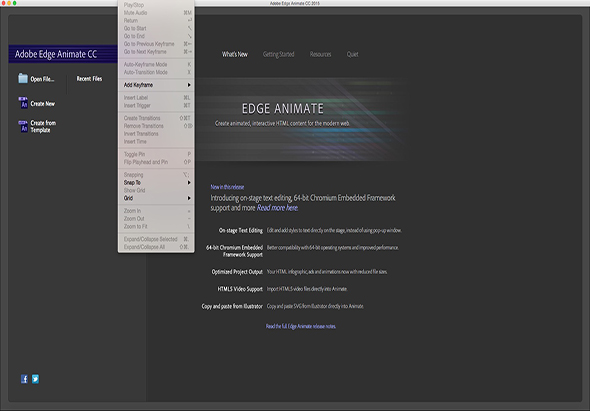590x411 pixels.
Task: Click the EDGE ANIMATE banner title
Action: pos(283,109)
